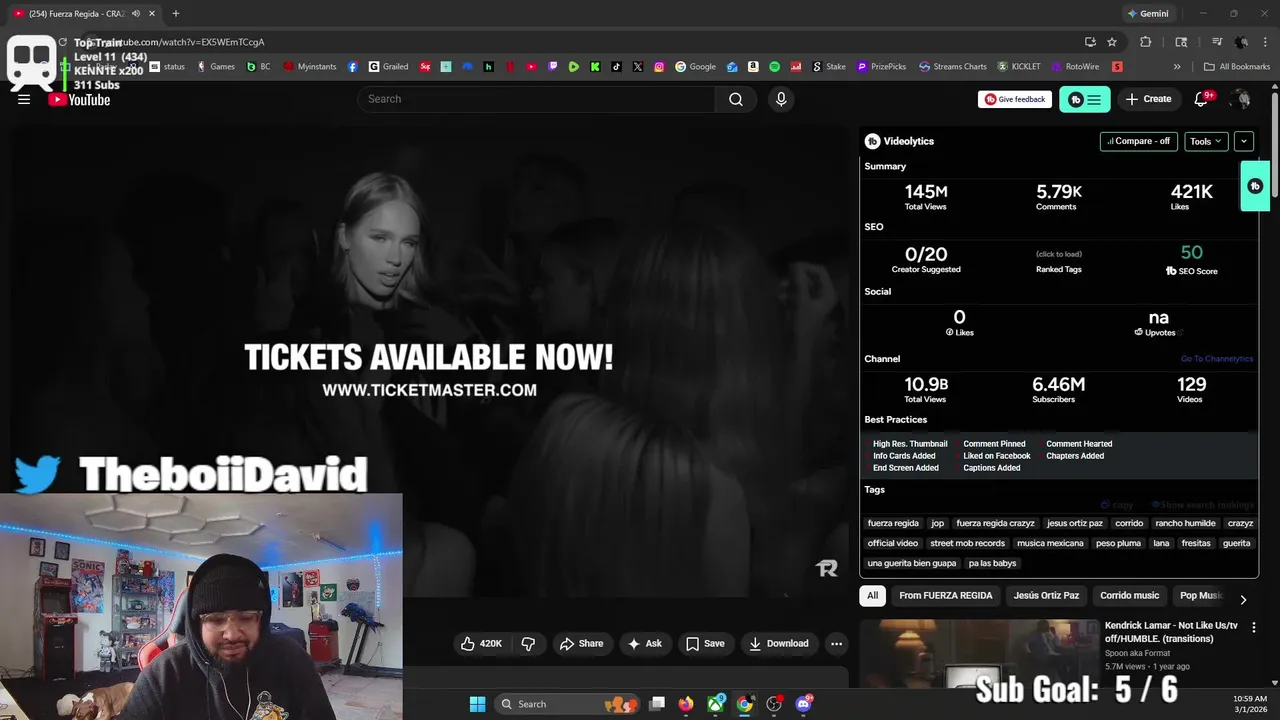Open the three-dot more actions menu
1280x720 pixels.
(837, 644)
